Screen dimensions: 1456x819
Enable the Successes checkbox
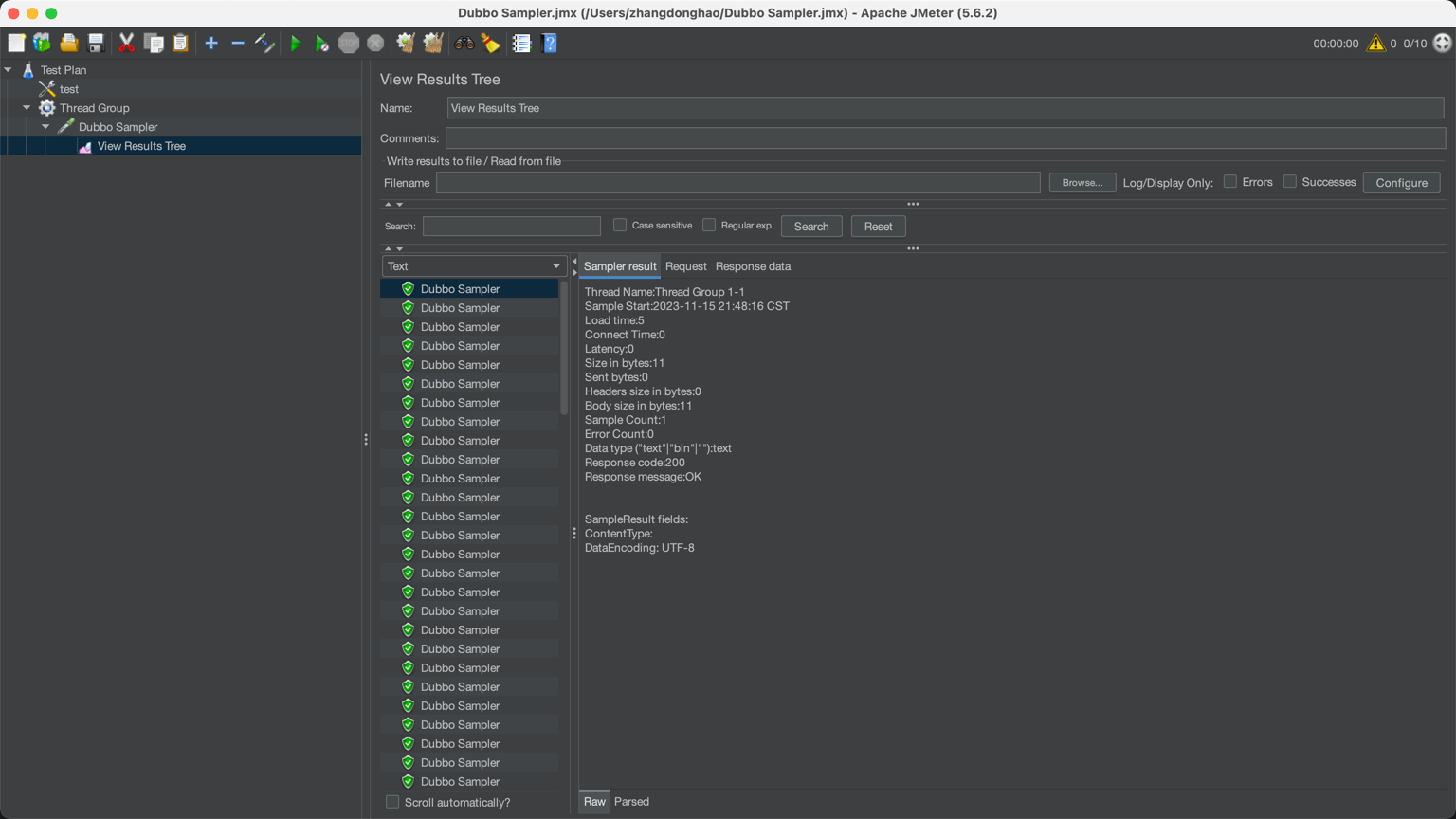click(x=1290, y=181)
